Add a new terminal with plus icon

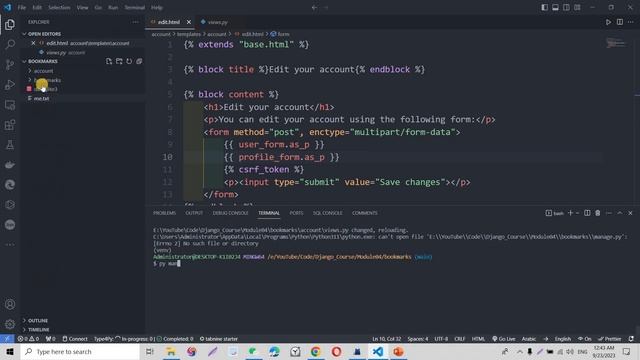(571, 213)
